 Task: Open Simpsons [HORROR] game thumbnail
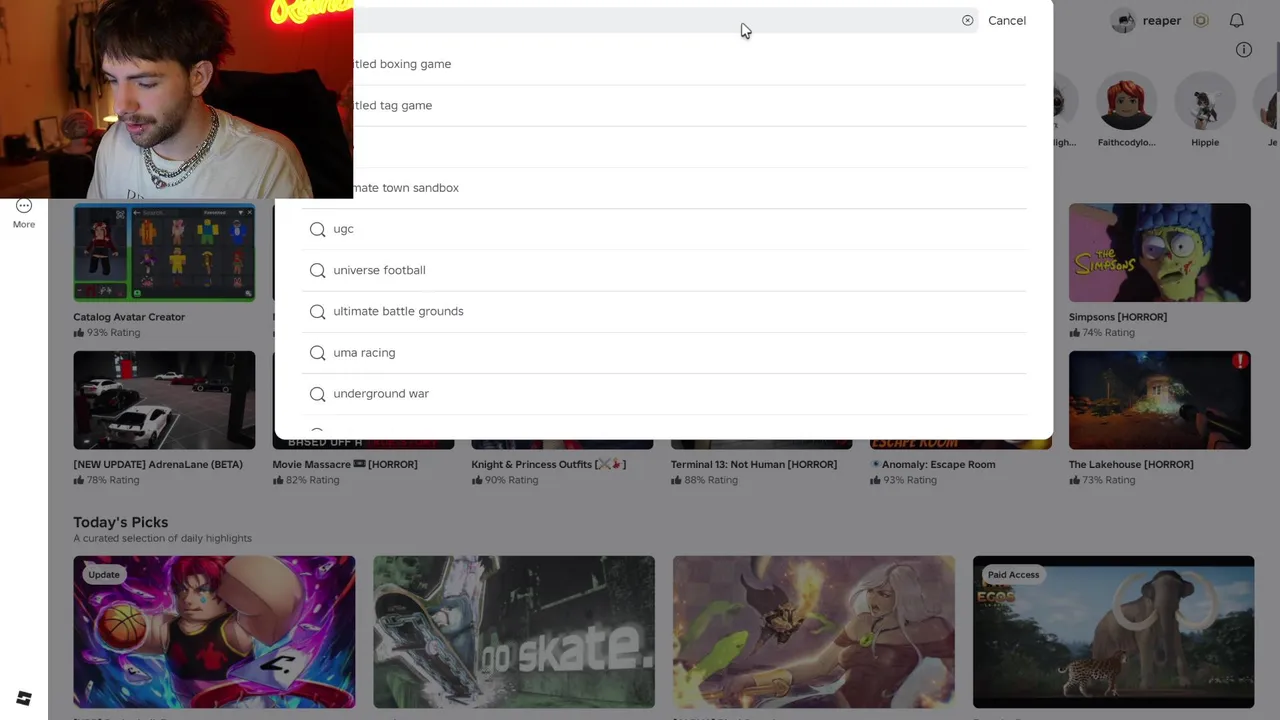(x=1159, y=252)
